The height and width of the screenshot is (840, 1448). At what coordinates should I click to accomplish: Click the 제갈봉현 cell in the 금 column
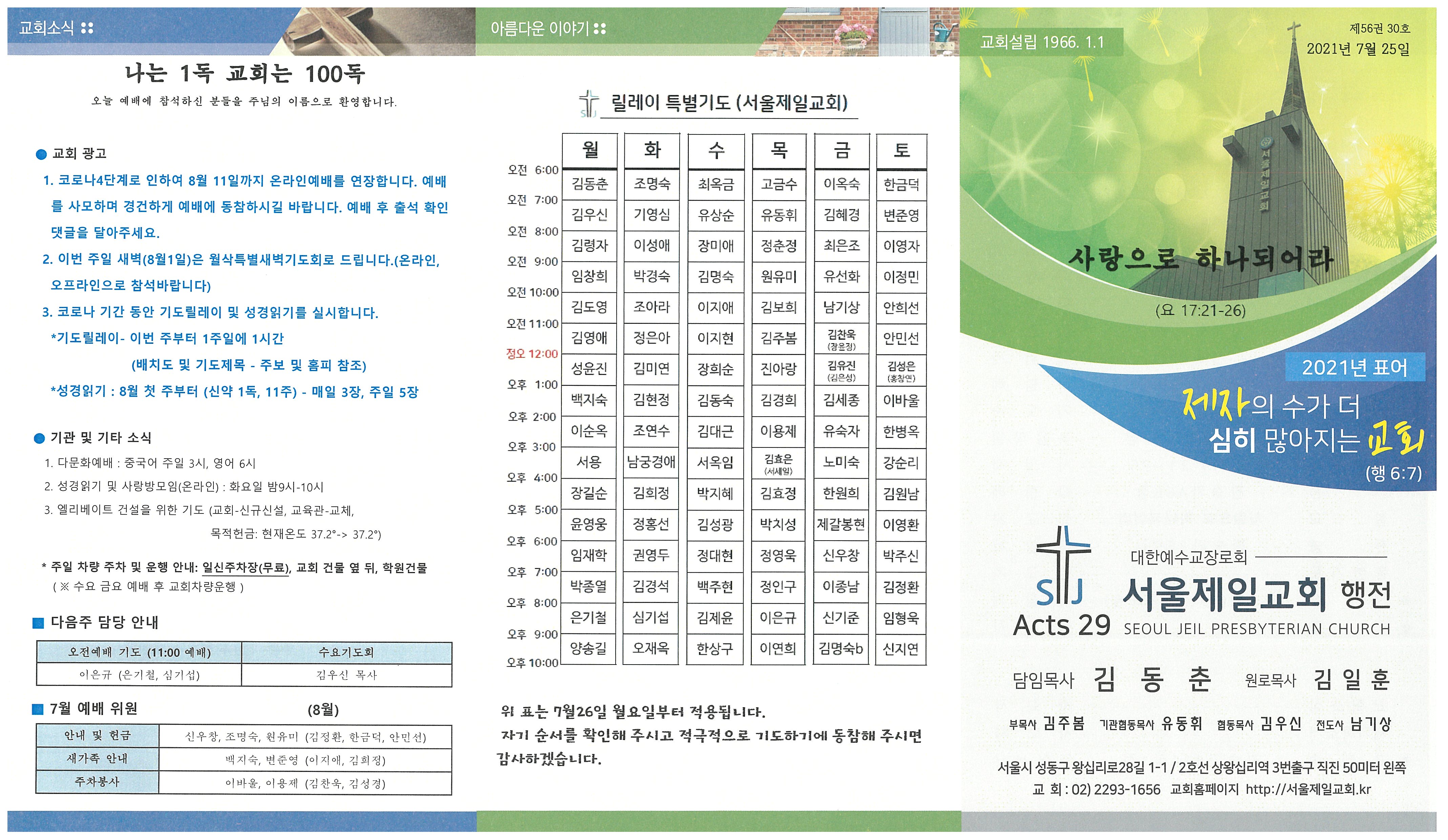(841, 525)
